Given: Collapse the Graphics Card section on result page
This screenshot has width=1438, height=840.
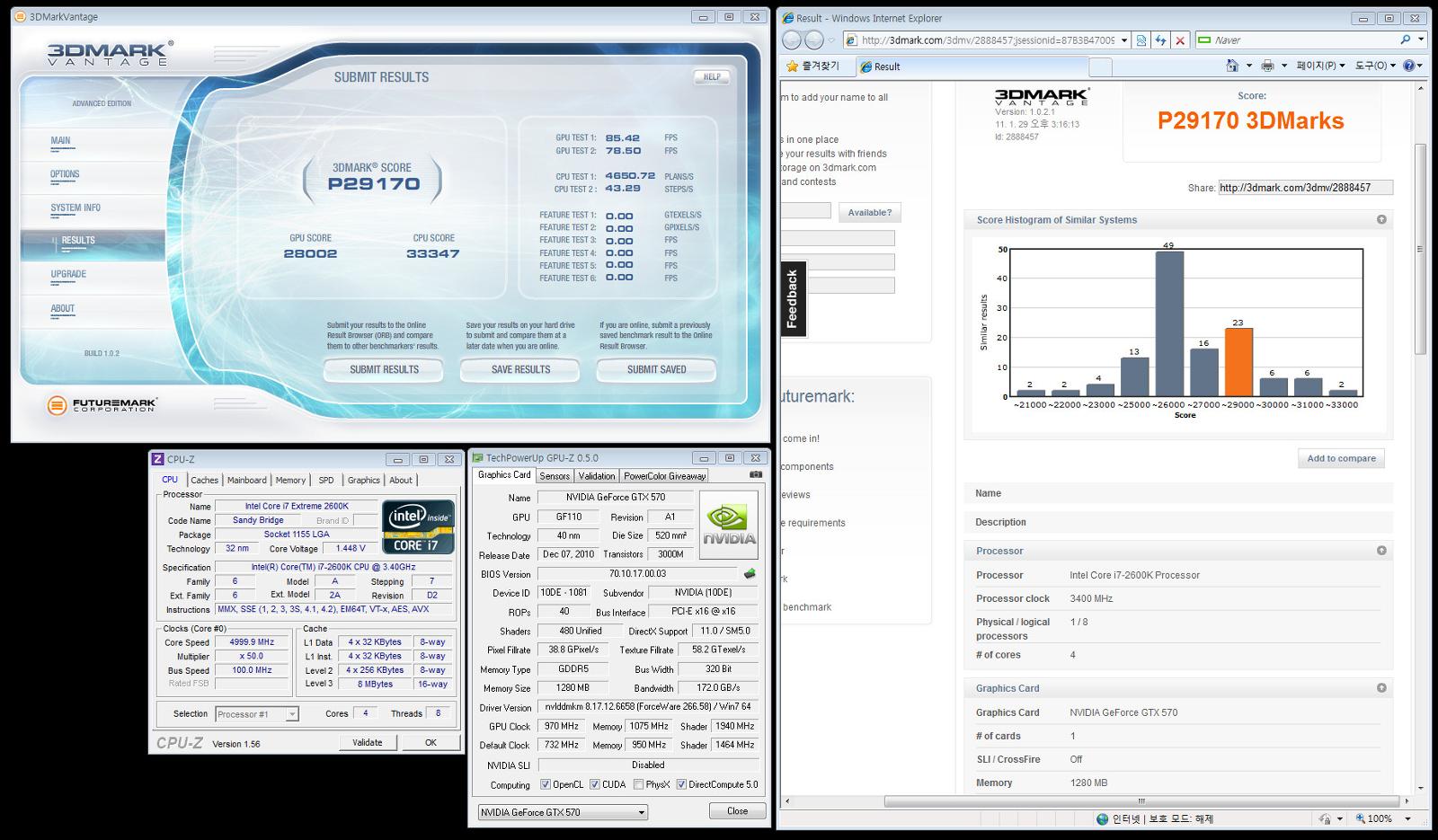Looking at the screenshot, I should [1381, 688].
